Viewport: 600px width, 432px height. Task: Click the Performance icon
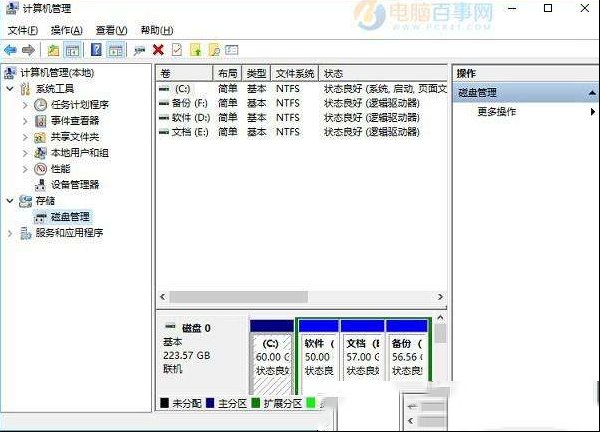tap(40, 169)
